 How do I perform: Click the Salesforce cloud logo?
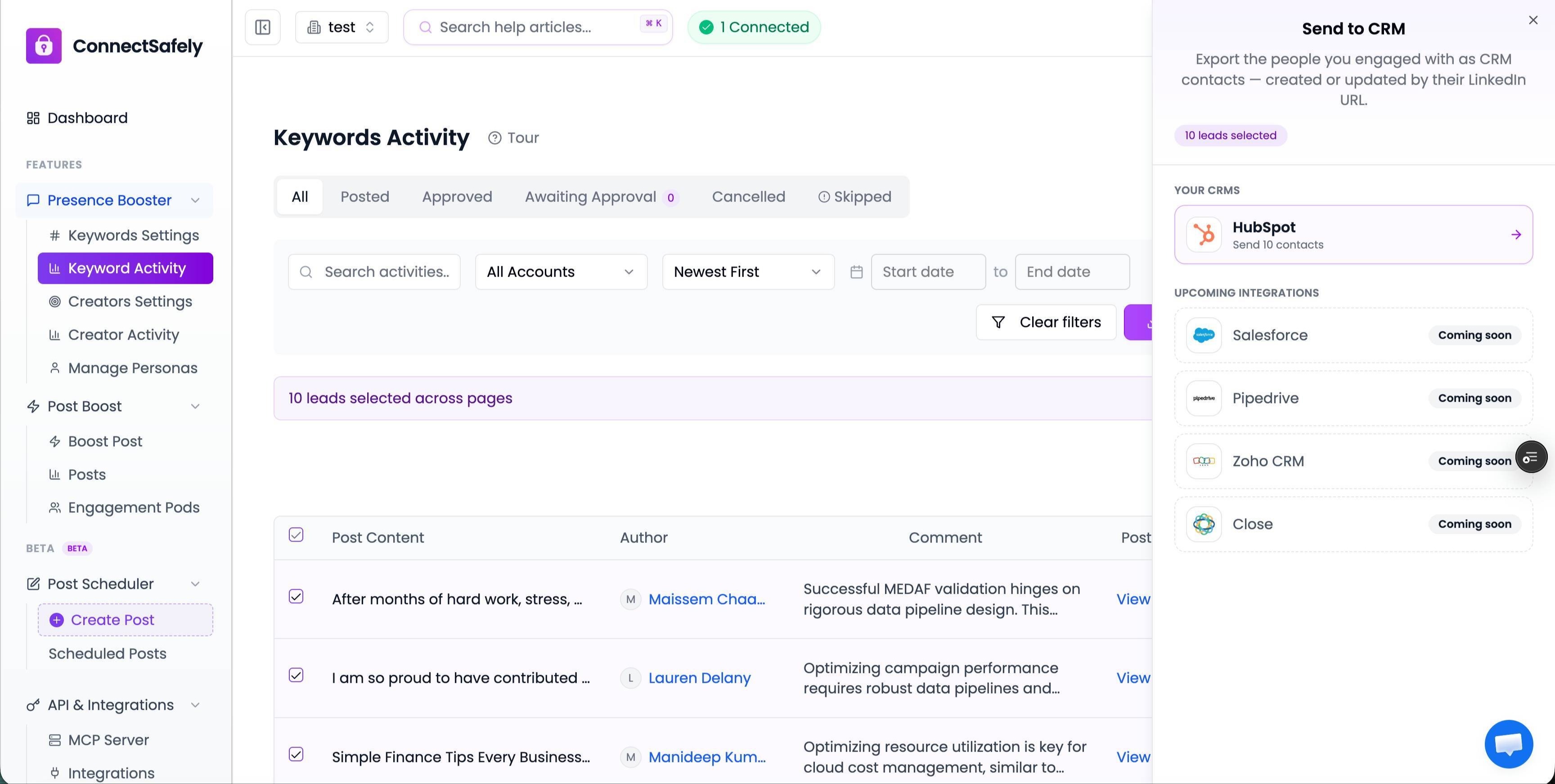(x=1204, y=335)
